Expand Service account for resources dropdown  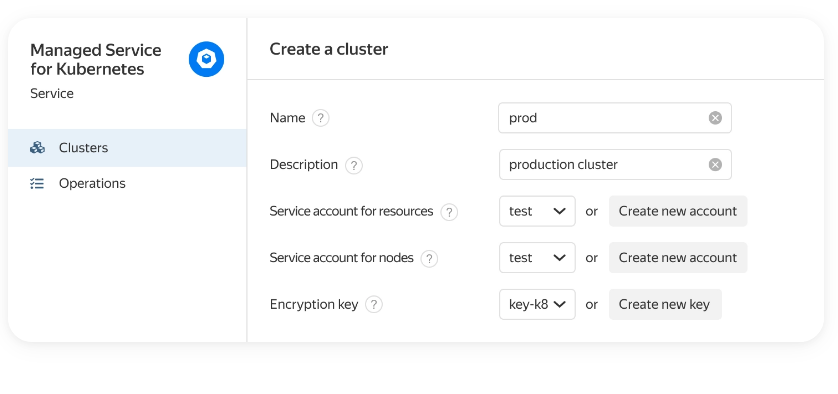coord(537,211)
